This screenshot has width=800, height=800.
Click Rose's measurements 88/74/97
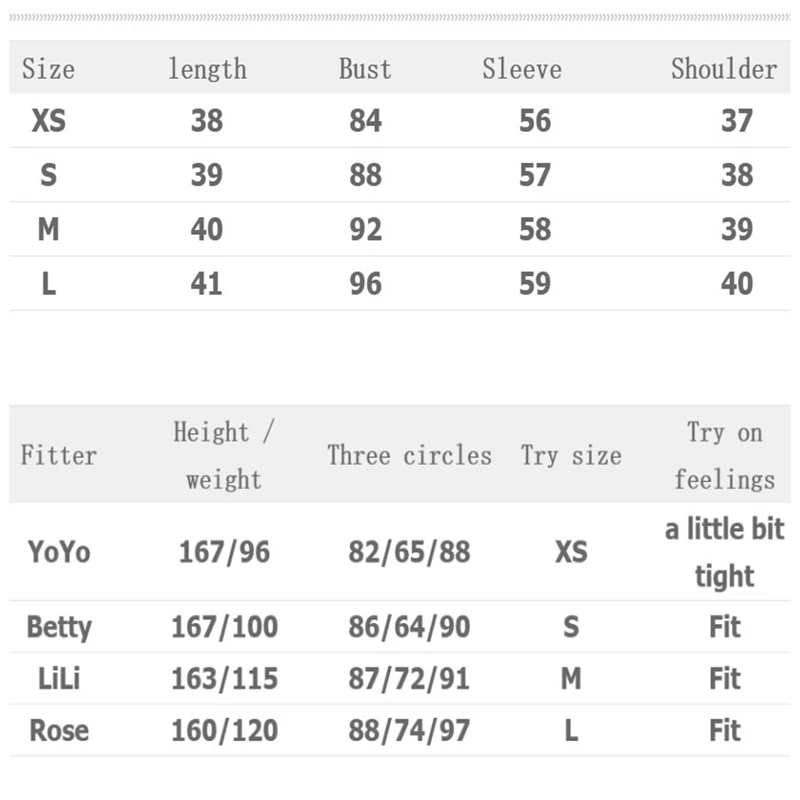(x=409, y=731)
